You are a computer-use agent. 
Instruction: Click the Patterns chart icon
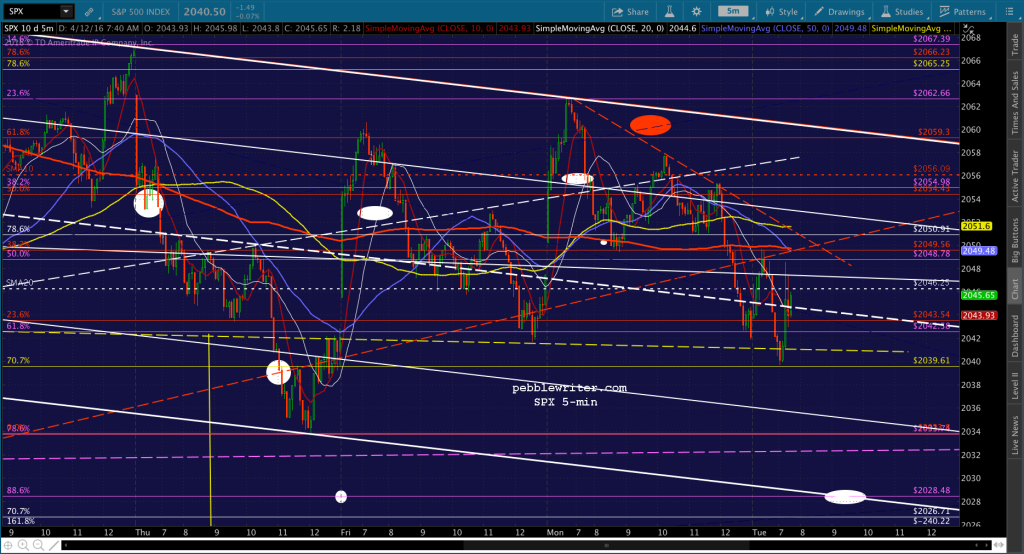pos(944,12)
